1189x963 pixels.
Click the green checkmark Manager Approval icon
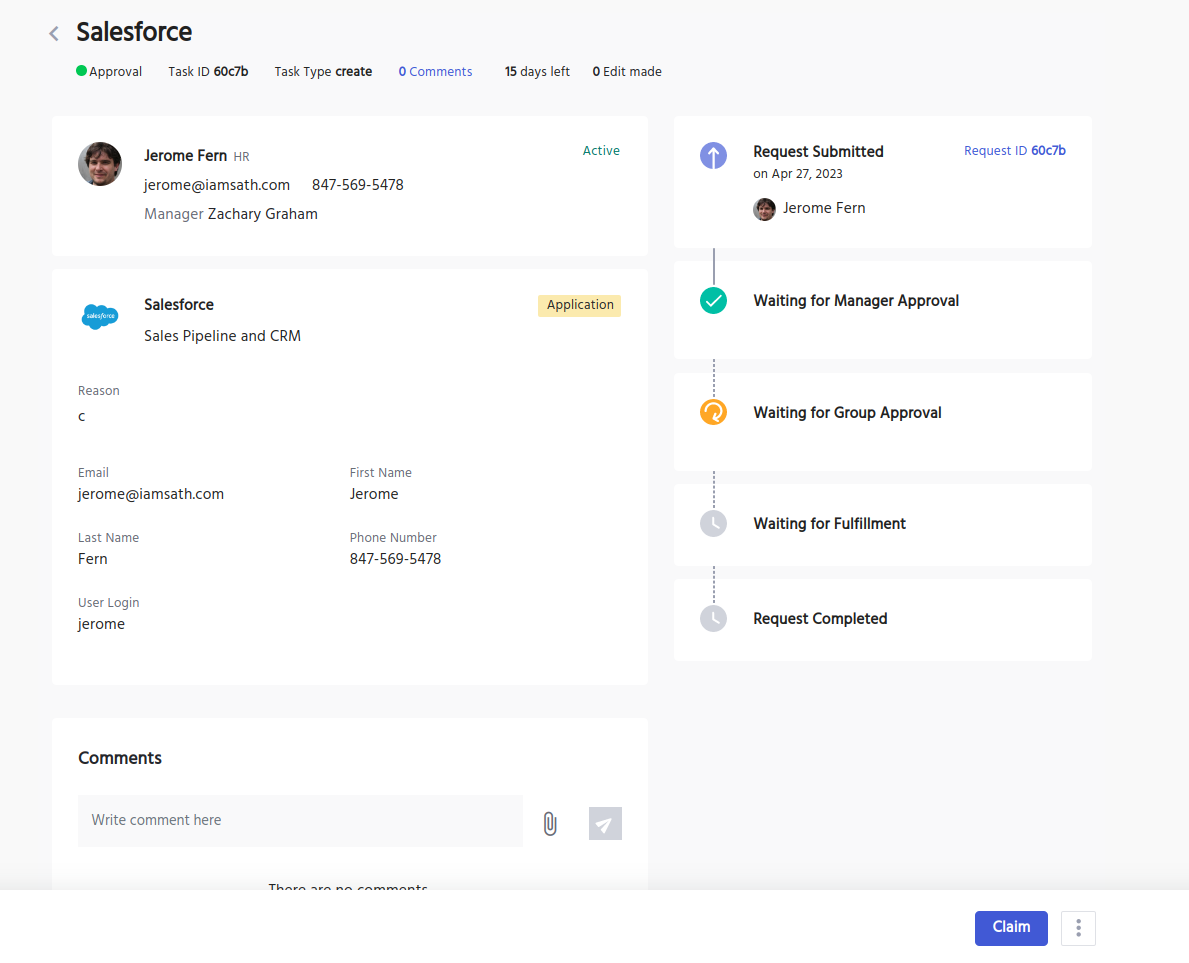[713, 300]
